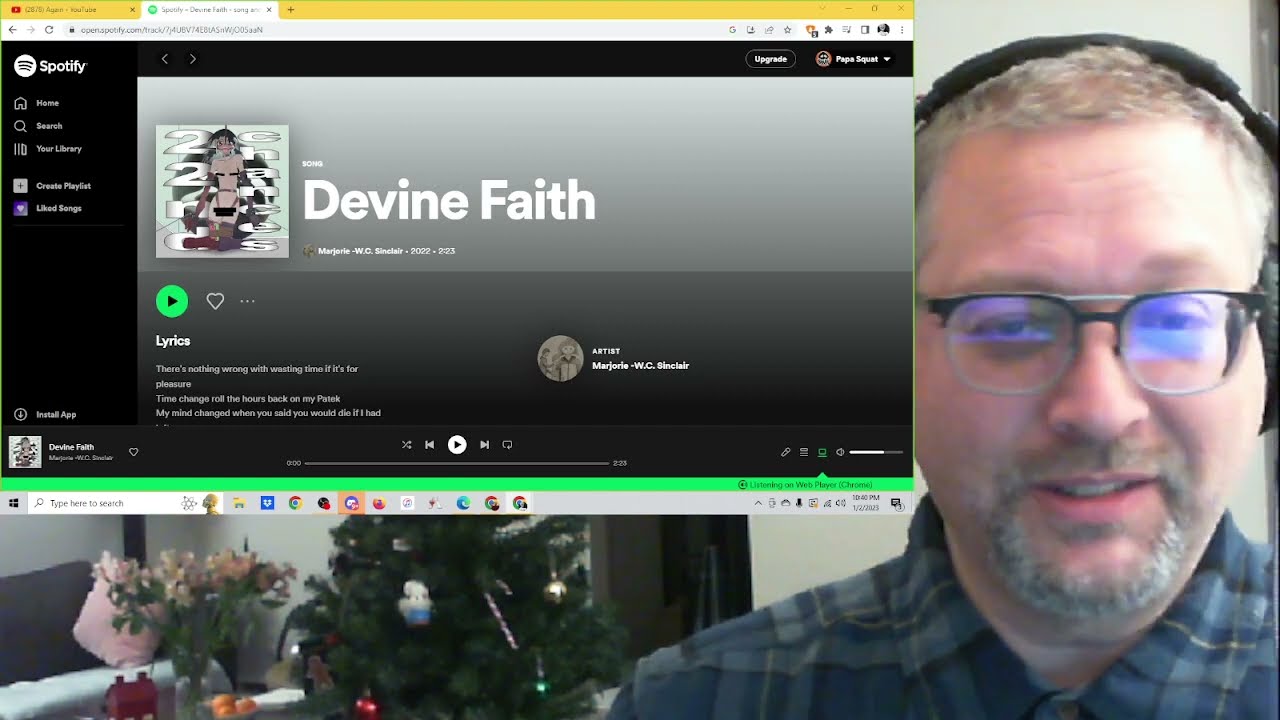
Task: Open Firefox from the taskbar
Action: click(x=379, y=503)
